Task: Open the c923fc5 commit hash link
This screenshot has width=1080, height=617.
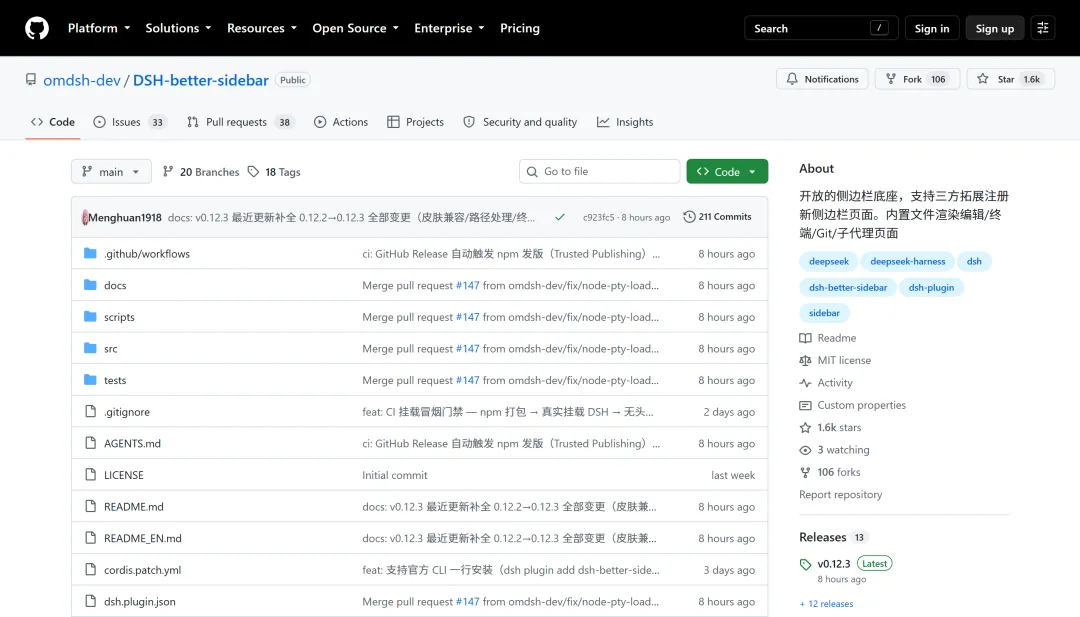Action: click(599, 218)
